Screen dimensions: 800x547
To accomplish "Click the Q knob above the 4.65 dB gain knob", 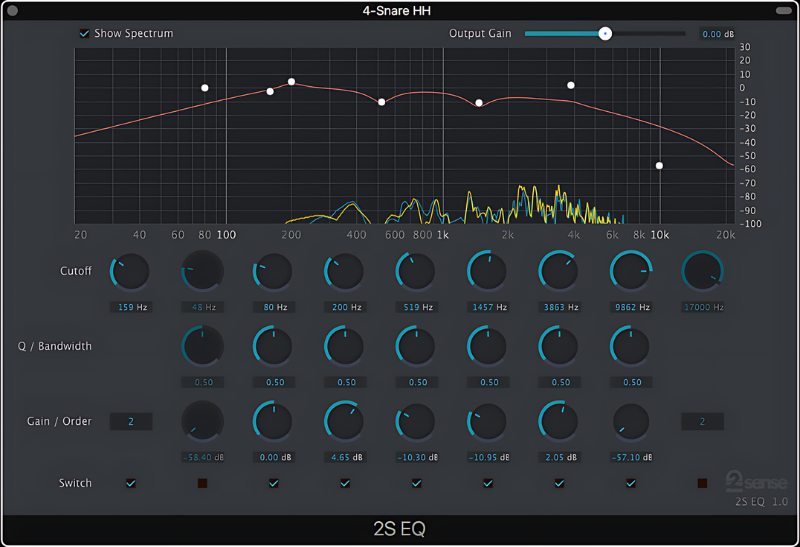I will [345, 346].
